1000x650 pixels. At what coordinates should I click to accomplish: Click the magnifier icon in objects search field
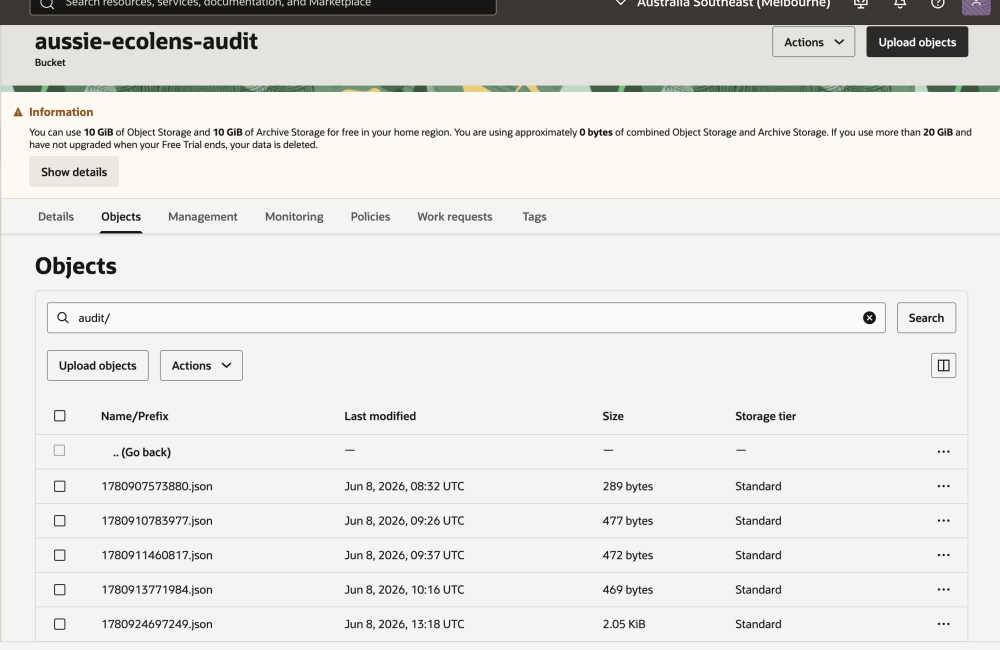tap(62, 318)
